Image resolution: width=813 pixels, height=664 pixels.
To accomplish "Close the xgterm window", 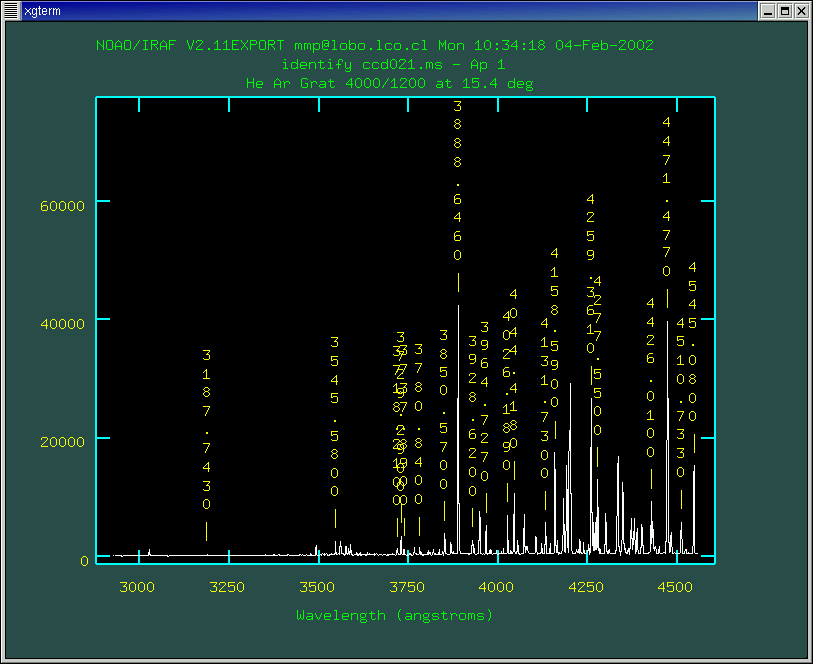I will [802, 11].
